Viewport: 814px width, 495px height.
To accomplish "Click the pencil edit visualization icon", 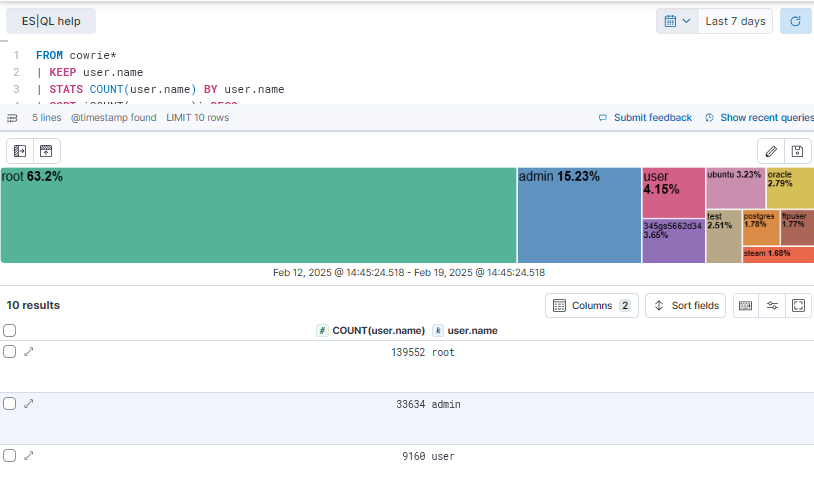I will (769, 151).
